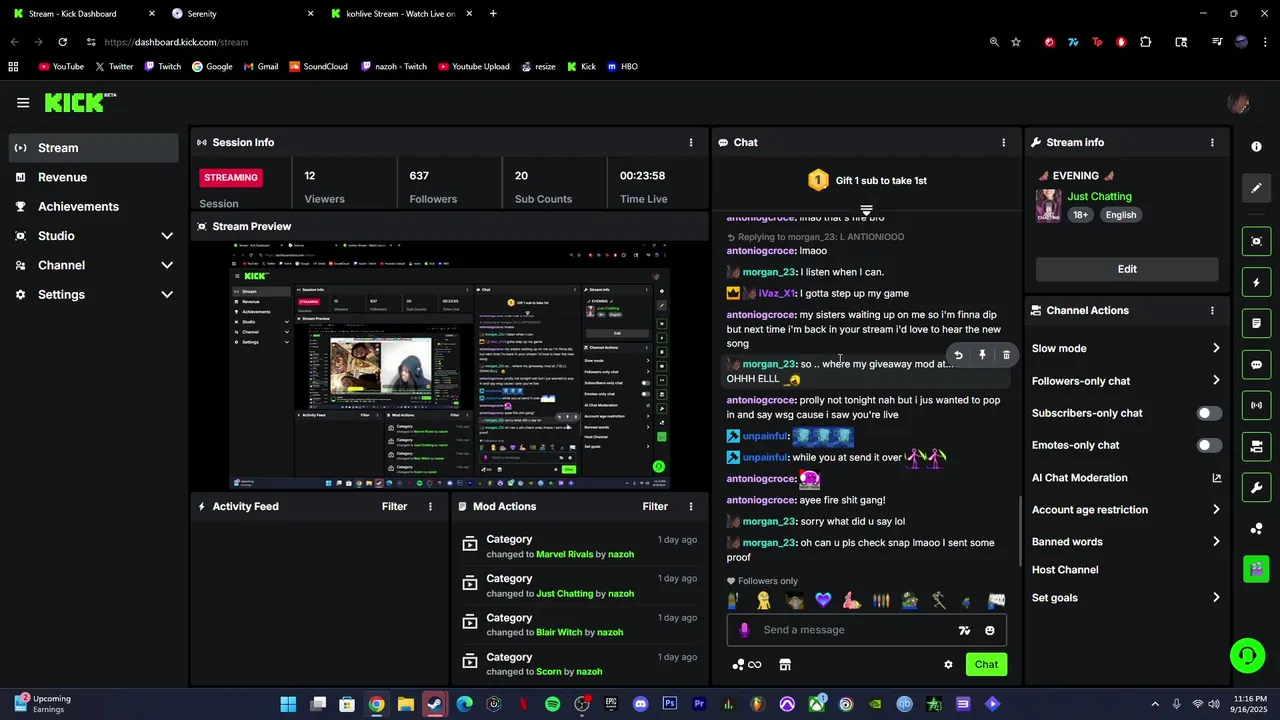The image size is (1280, 720).
Task: Click Marvel Rivals link in Mod Actions
Action: click(564, 554)
